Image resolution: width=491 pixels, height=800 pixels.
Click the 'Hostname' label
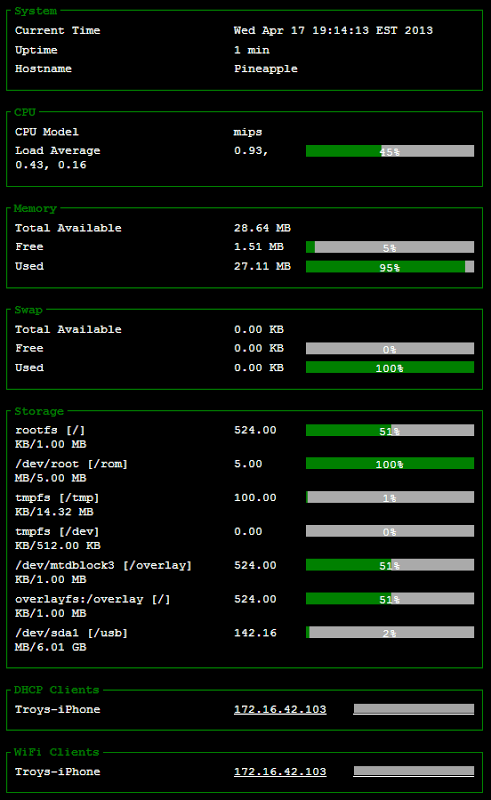43,69
